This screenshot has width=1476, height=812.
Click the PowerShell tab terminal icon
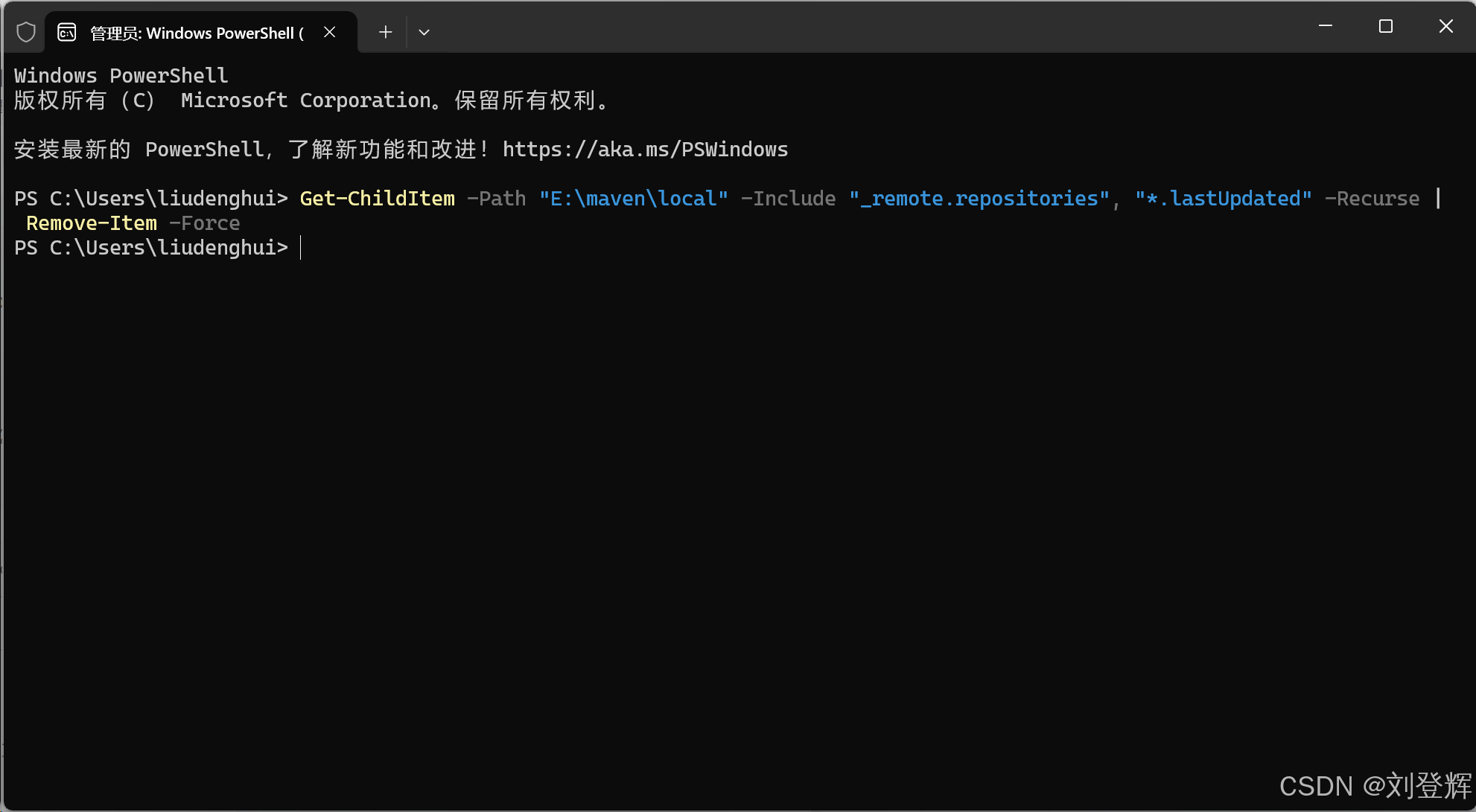[x=67, y=32]
